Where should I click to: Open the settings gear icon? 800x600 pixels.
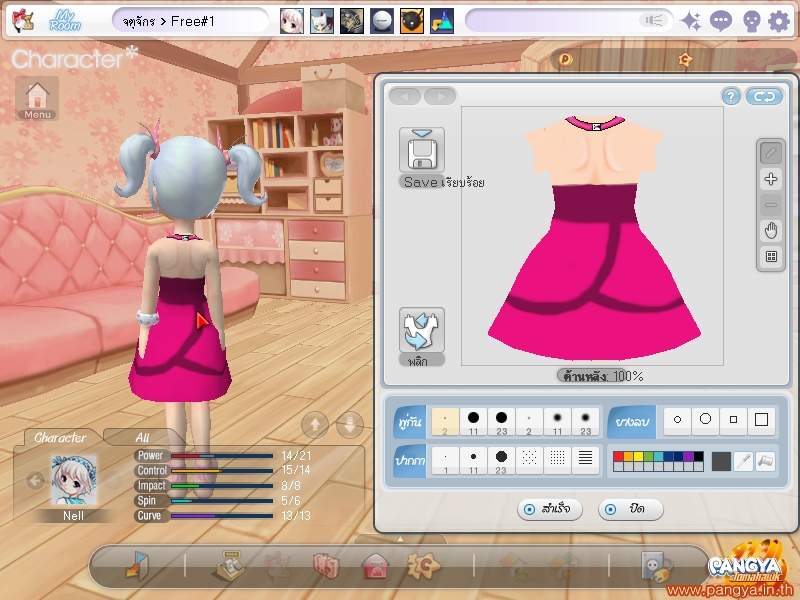[x=779, y=21]
